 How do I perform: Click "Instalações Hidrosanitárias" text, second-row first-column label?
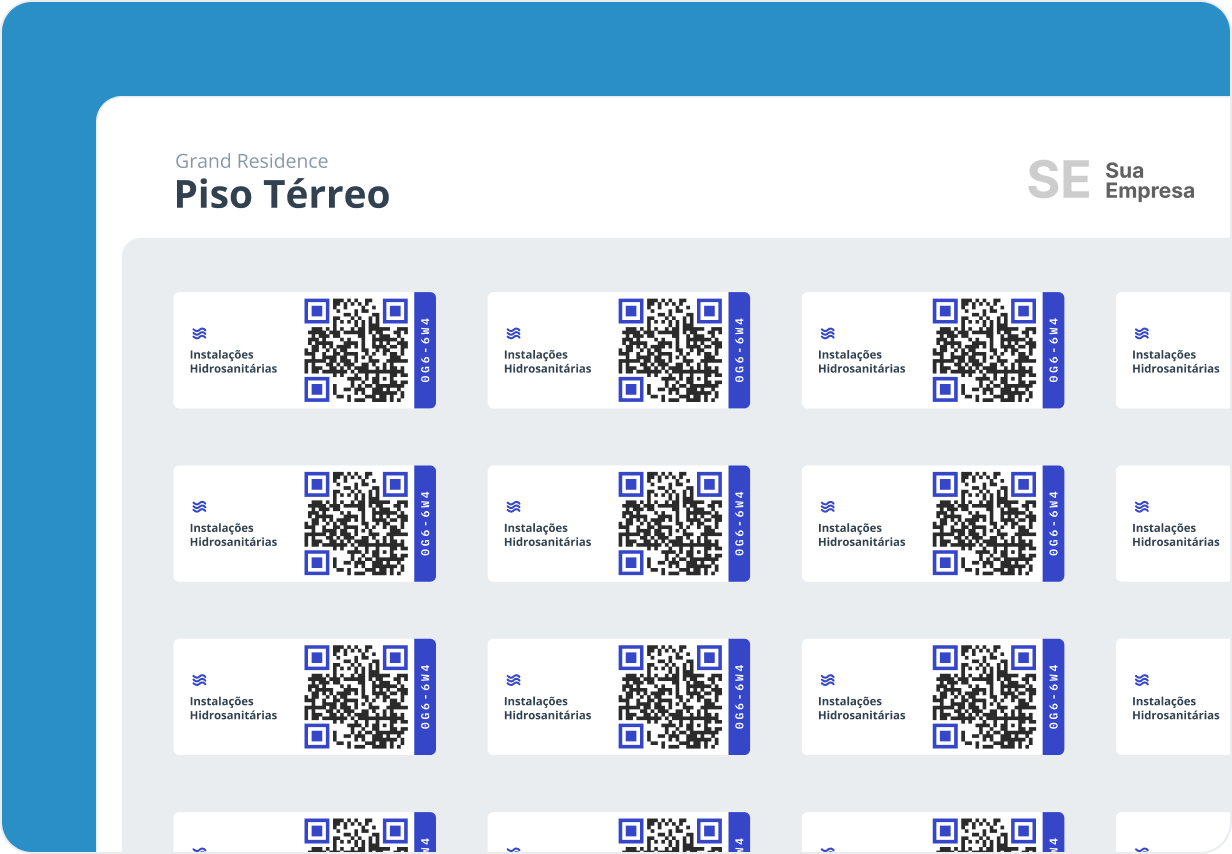[x=234, y=535]
